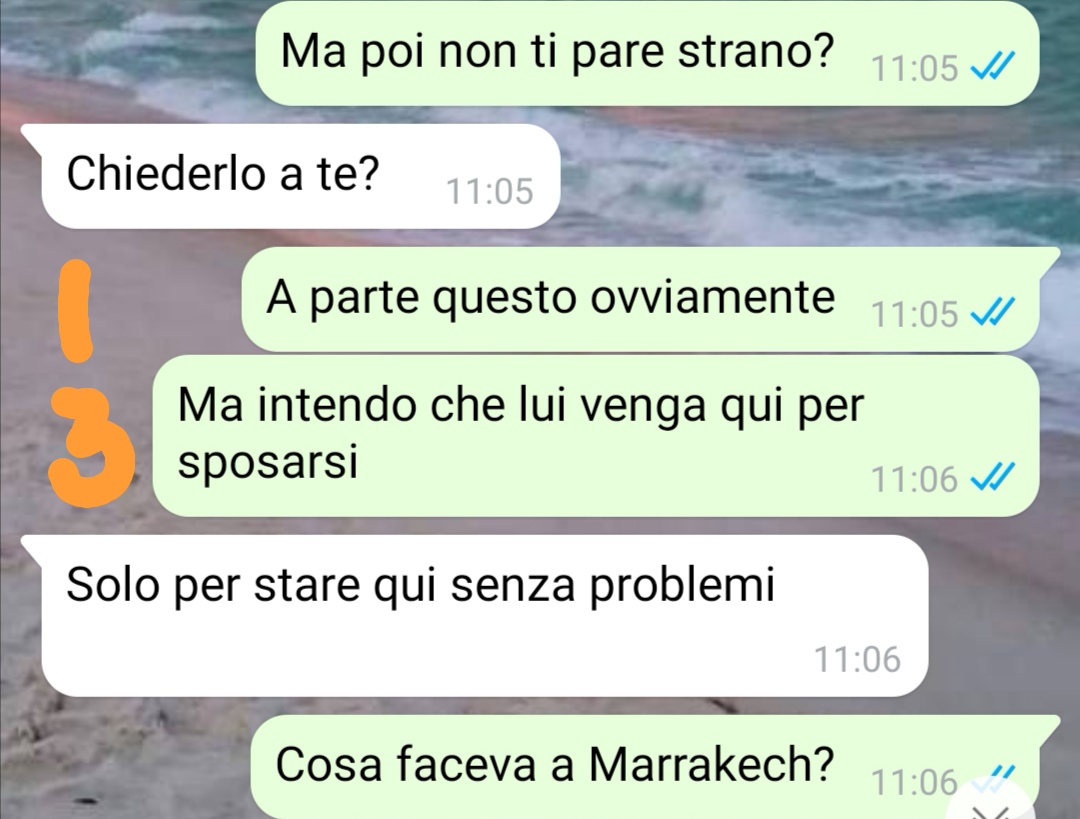
Task: Click the word 'sposarsi' in the green bubble
Action: point(268,462)
